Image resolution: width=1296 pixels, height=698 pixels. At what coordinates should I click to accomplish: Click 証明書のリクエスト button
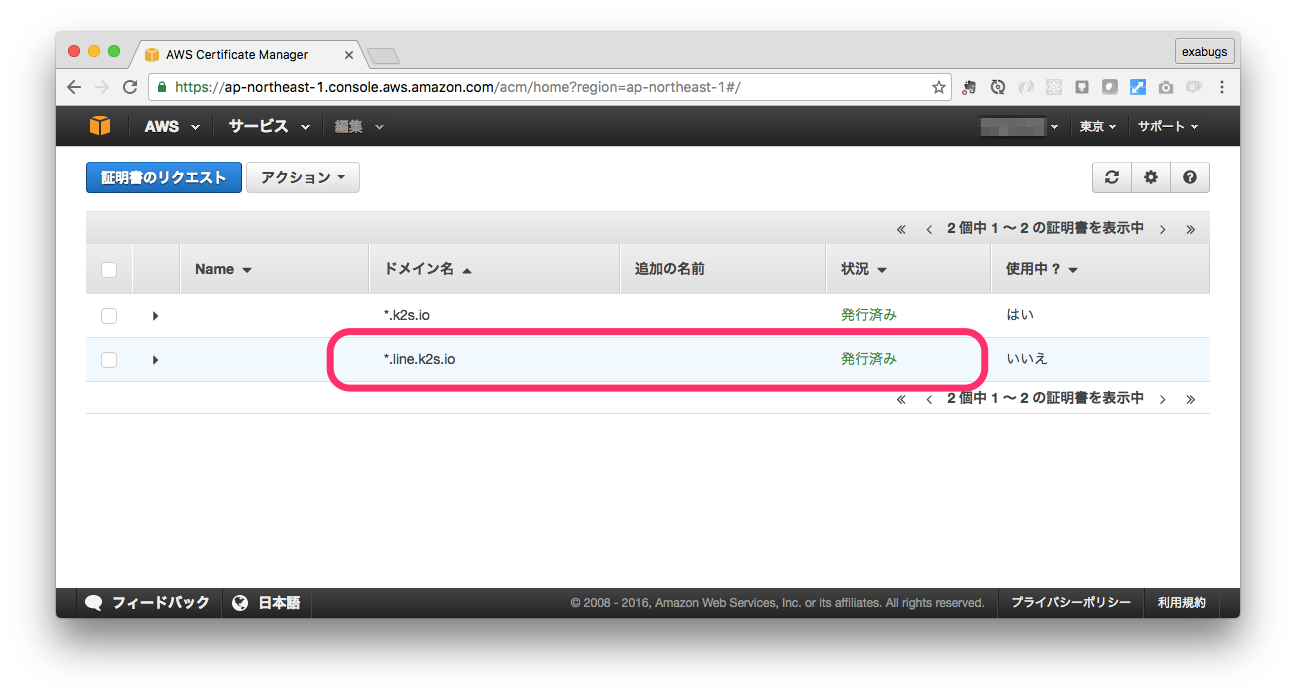coord(163,177)
